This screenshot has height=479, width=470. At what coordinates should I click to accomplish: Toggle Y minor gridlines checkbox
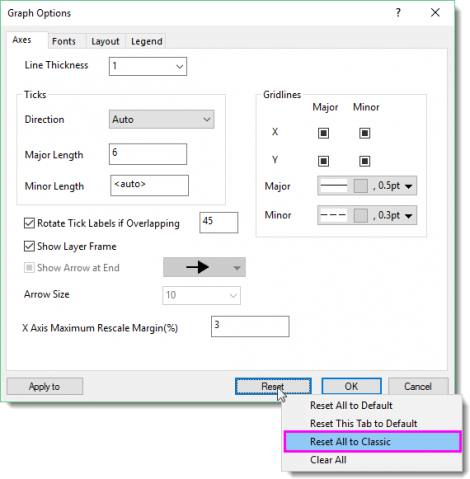point(365,161)
